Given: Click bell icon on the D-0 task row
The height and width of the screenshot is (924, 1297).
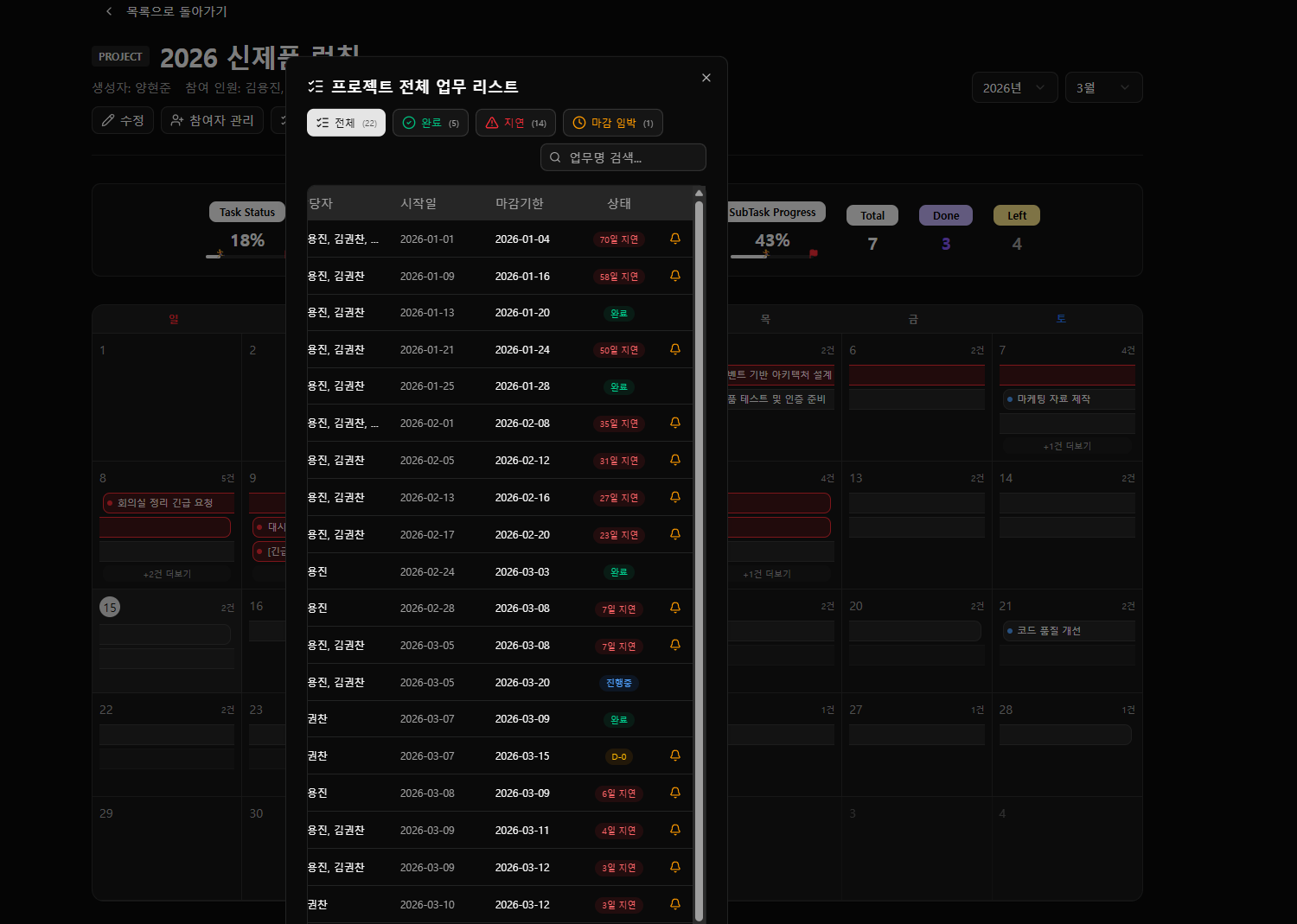Looking at the screenshot, I should tap(675, 755).
